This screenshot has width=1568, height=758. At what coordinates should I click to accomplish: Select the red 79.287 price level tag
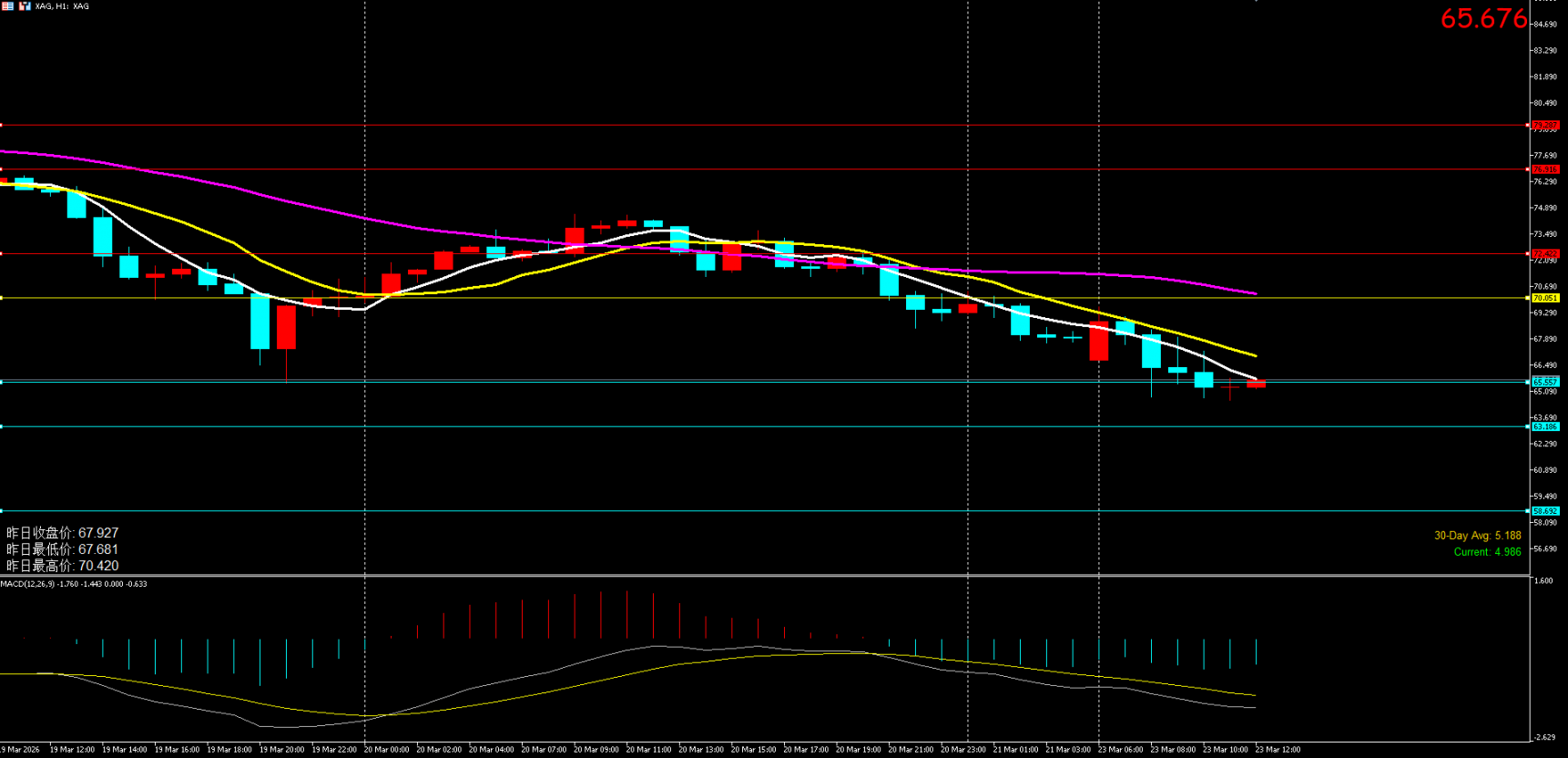tap(1545, 125)
